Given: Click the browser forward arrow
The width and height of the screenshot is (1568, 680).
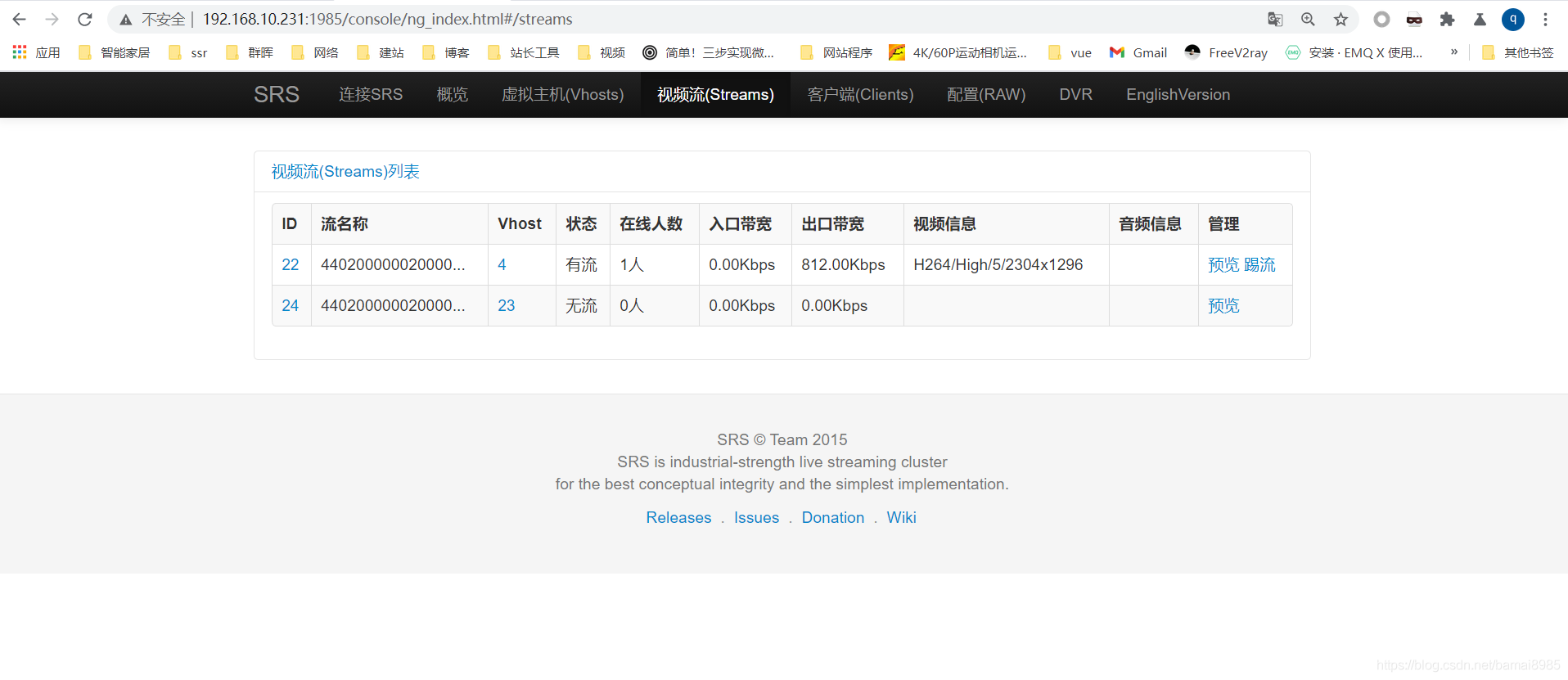Looking at the screenshot, I should click(52, 19).
